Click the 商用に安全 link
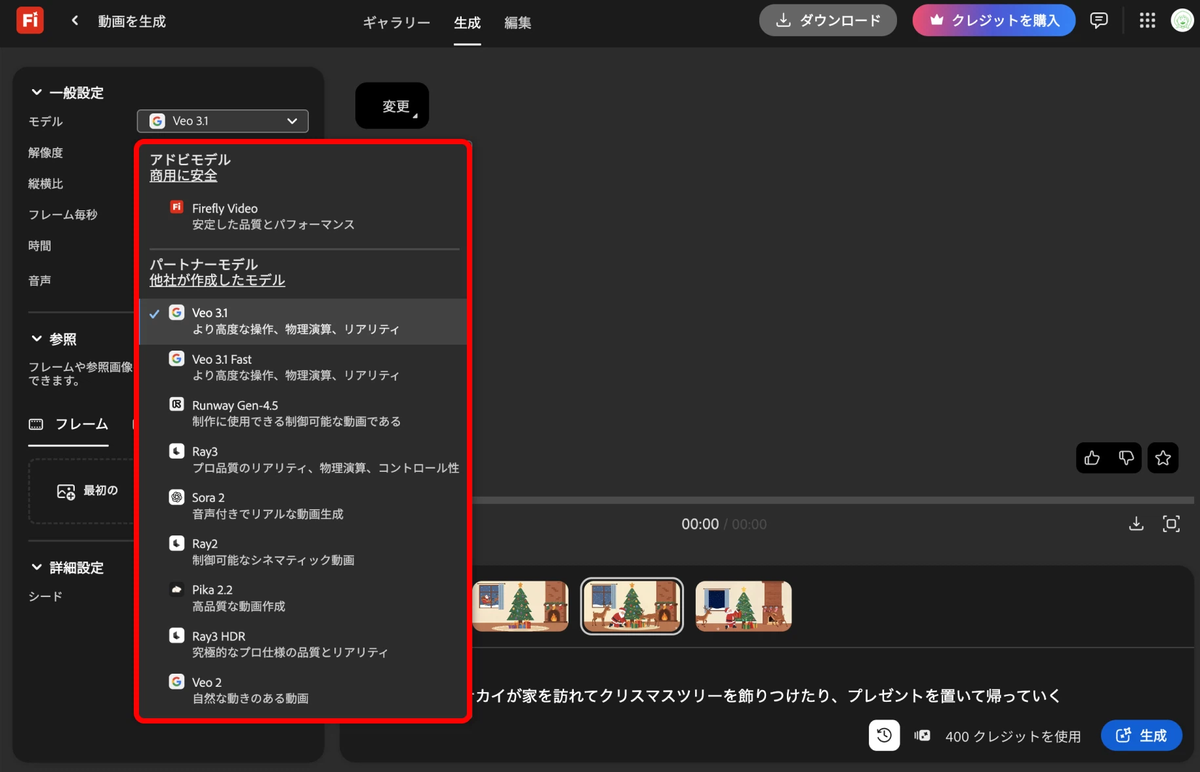This screenshot has width=1200, height=772. coord(183,175)
